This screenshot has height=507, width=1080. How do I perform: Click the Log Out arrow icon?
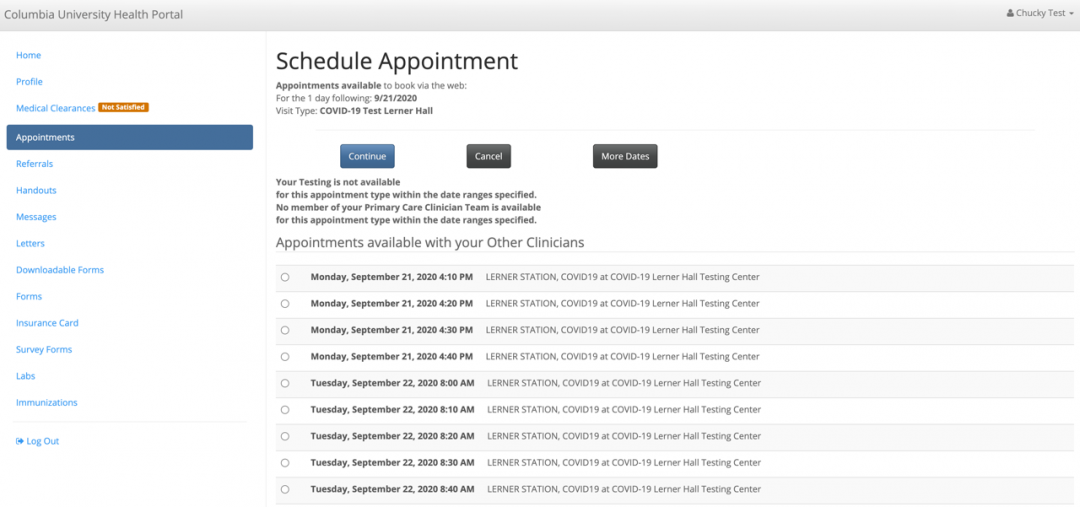click(20, 441)
